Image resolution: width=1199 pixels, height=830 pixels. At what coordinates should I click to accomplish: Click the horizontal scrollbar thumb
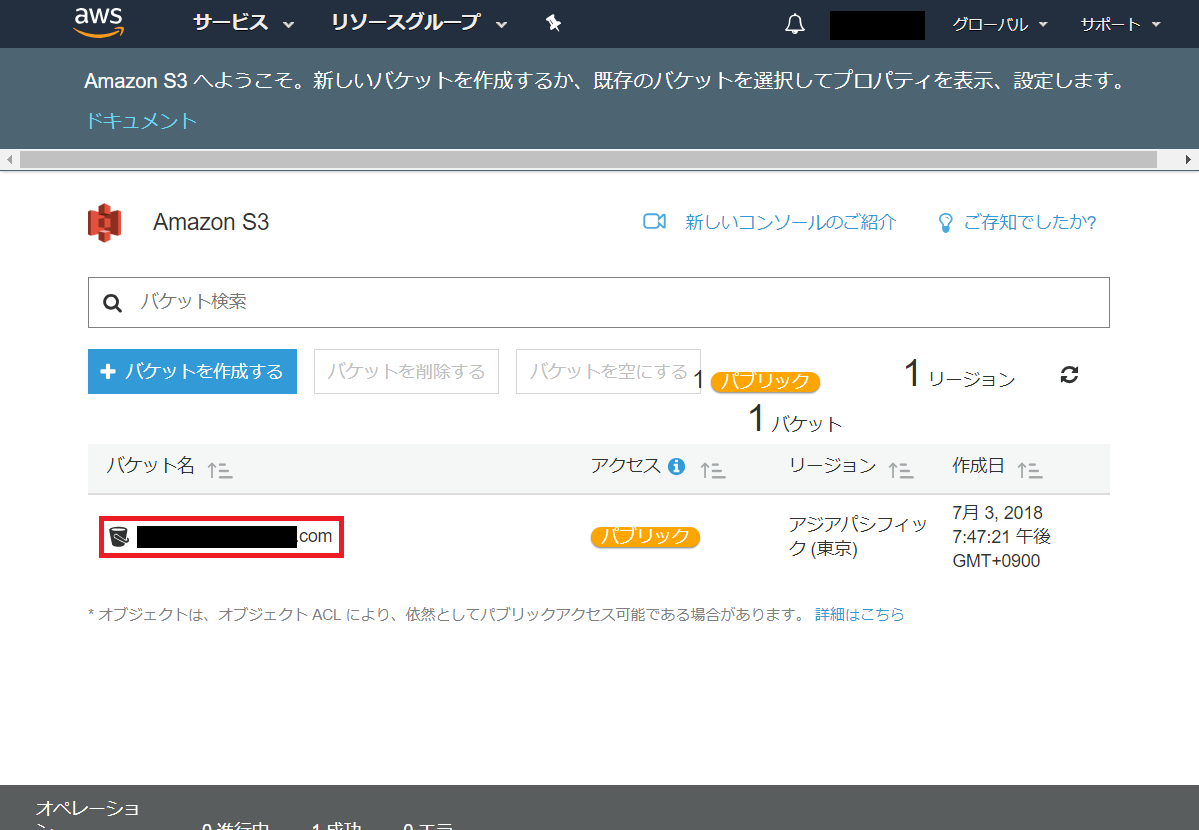coord(588,159)
